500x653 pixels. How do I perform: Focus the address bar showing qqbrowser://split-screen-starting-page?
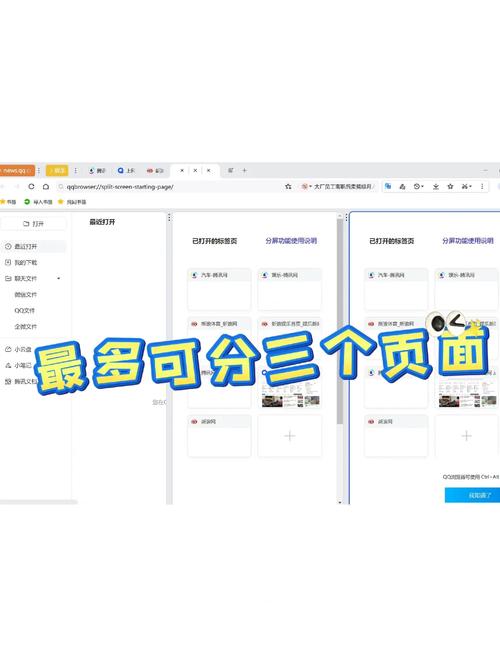pos(171,187)
